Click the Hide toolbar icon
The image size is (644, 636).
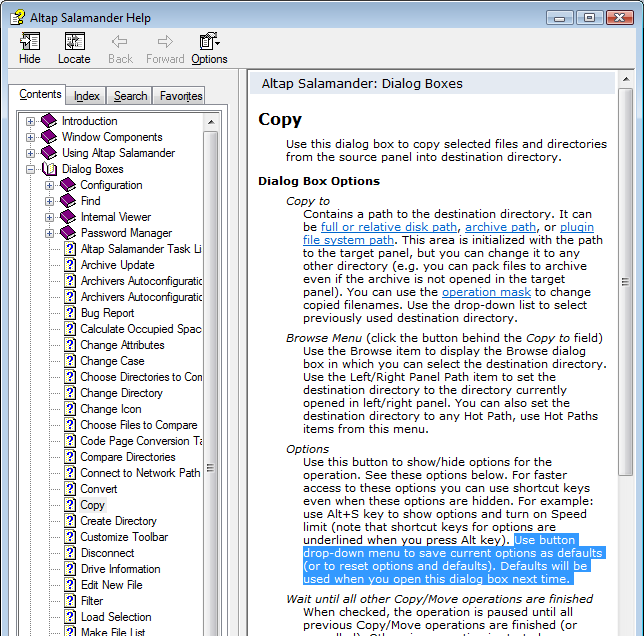pos(30,41)
